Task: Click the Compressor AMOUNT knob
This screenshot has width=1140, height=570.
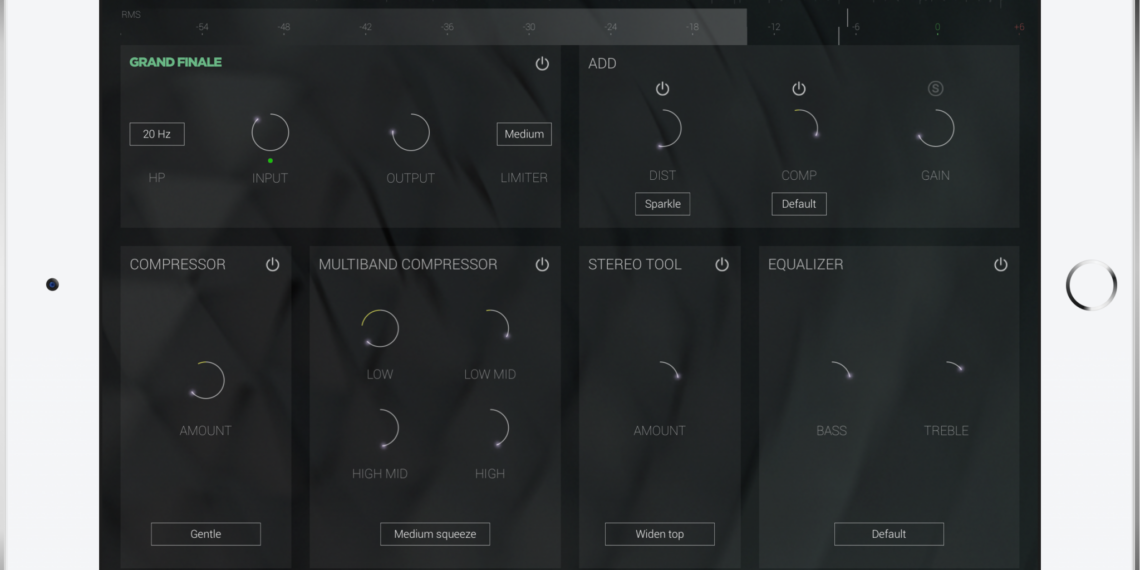Action: click(x=206, y=380)
